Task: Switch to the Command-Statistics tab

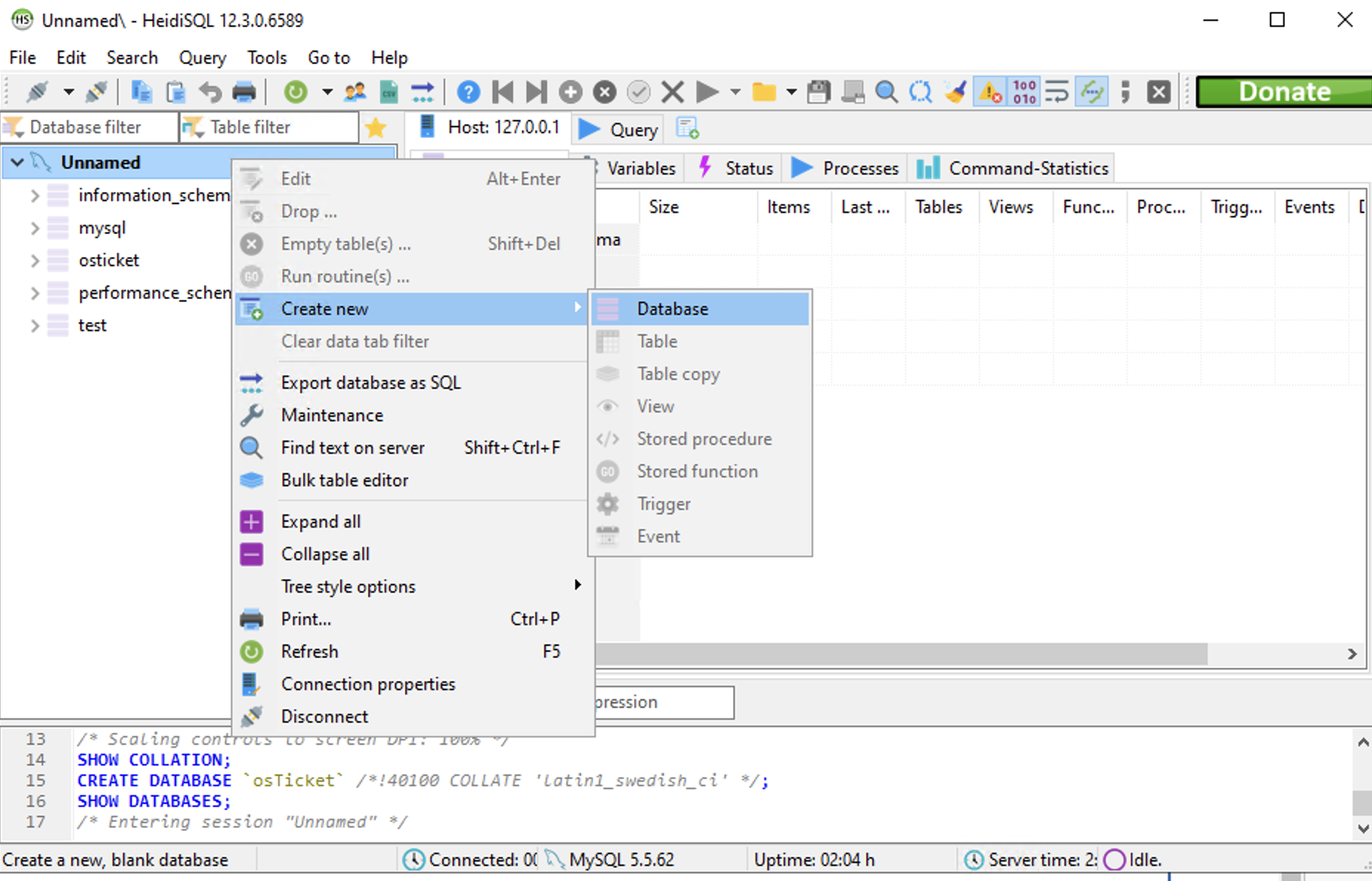Action: [1013, 169]
